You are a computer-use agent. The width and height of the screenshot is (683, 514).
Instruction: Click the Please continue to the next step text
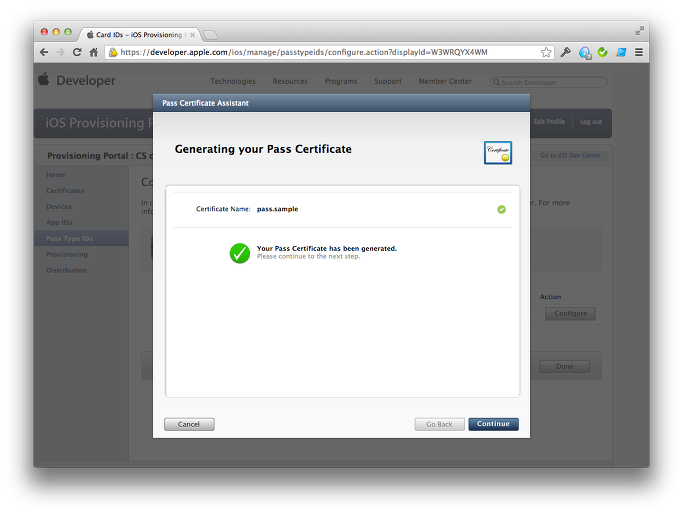308,257
